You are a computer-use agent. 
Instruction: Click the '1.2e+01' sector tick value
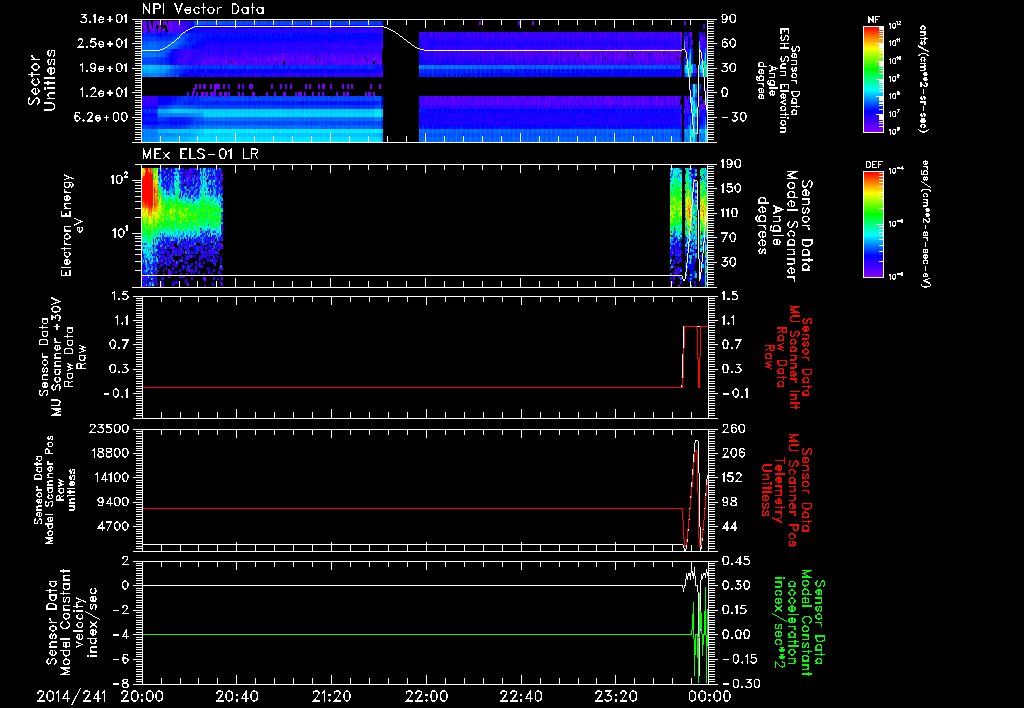coord(104,92)
